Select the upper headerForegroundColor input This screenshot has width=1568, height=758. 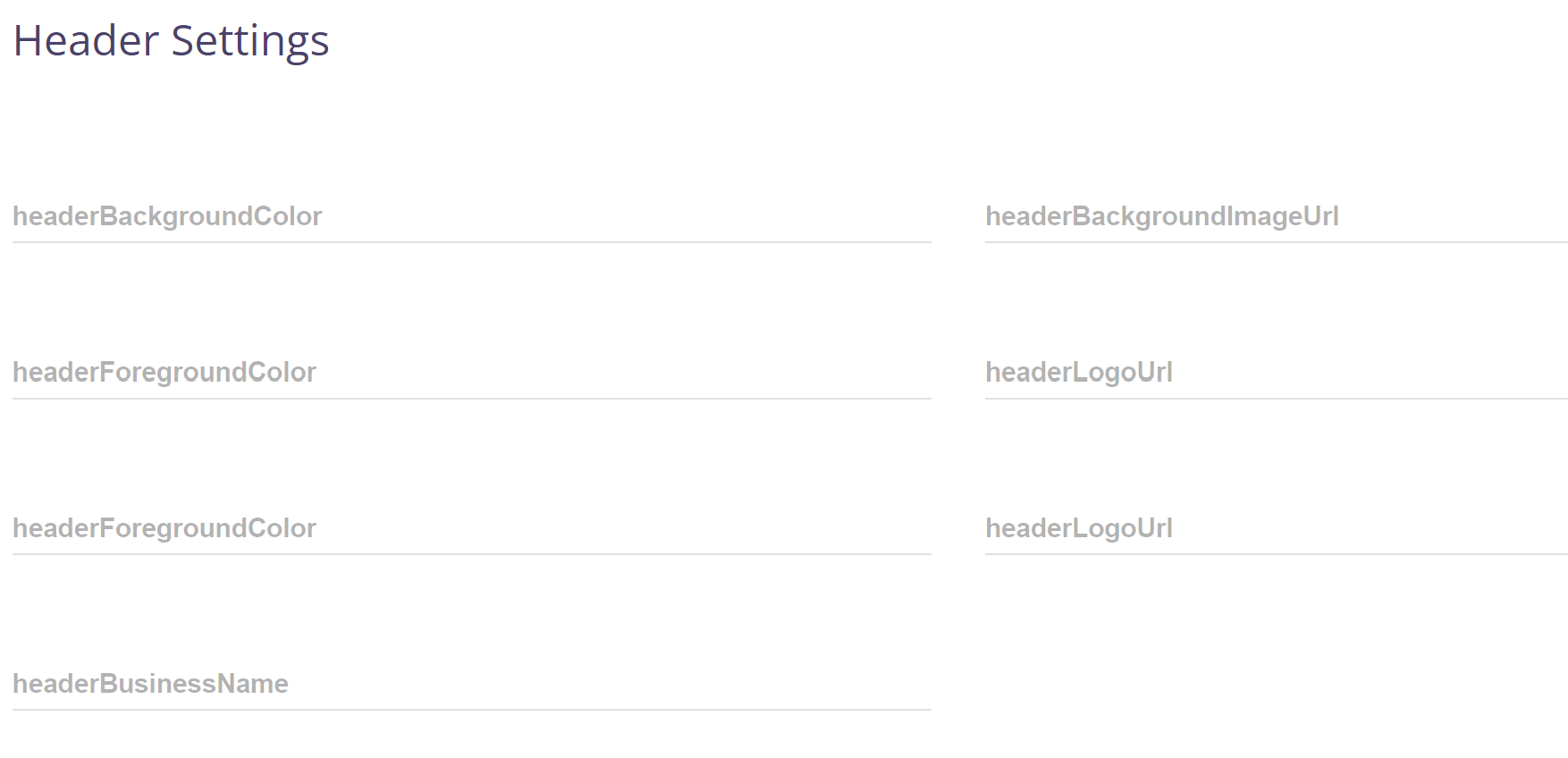tap(472, 373)
